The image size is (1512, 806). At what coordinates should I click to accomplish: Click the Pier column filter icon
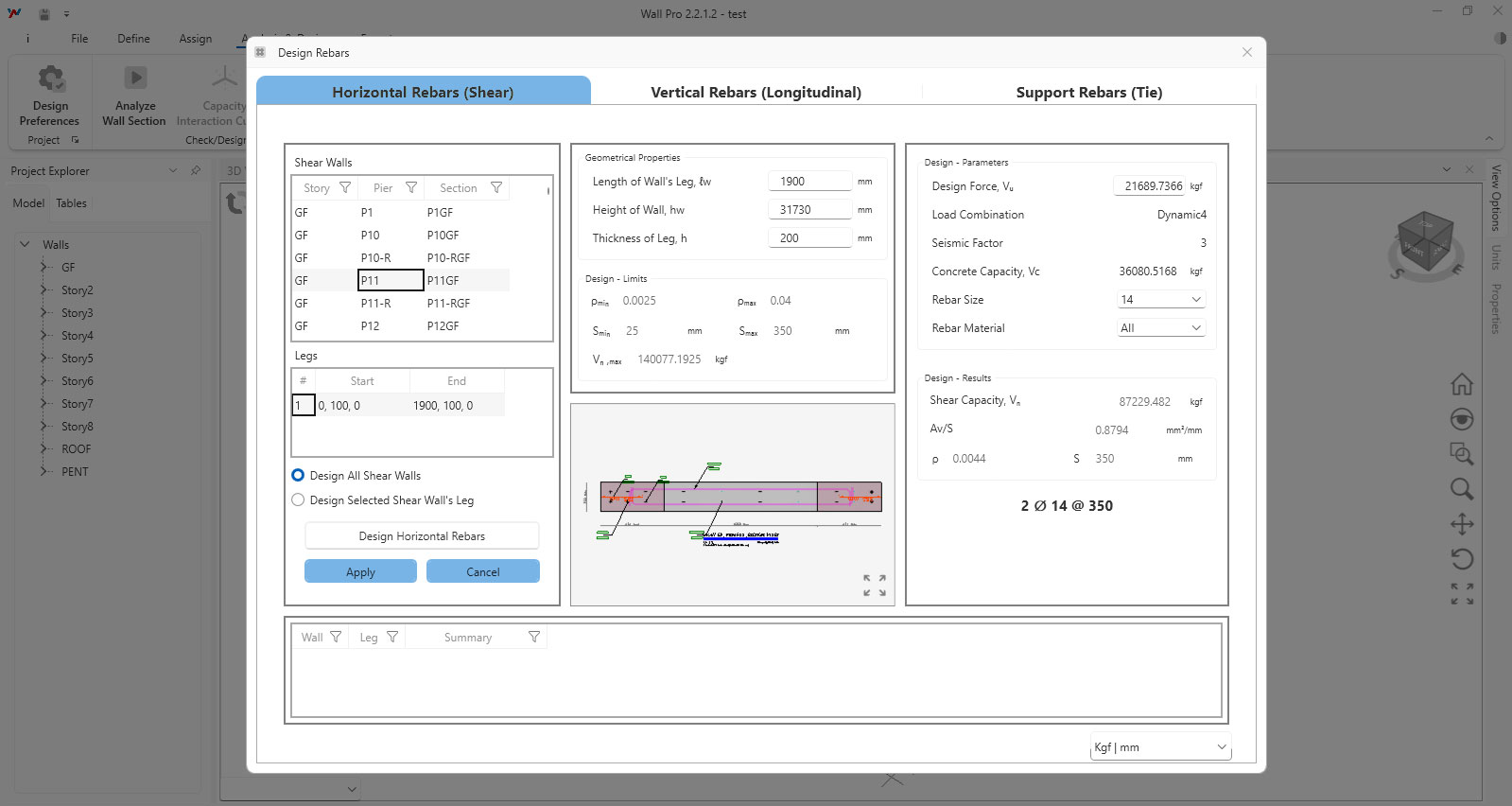click(411, 188)
